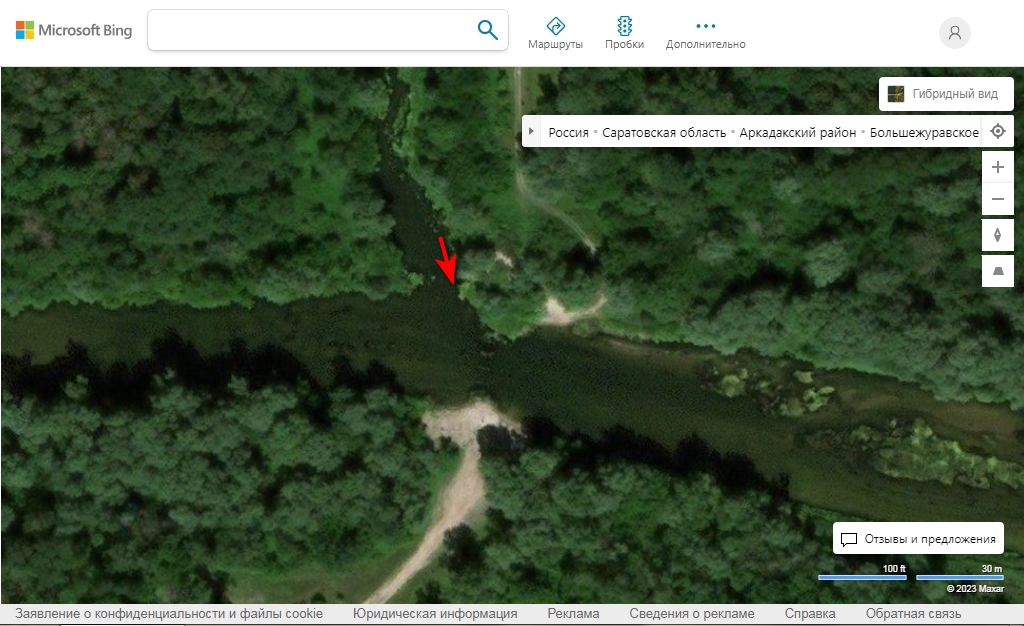Open Гибридный вид map style selector
Screen dimensions: 1024x626
point(945,94)
